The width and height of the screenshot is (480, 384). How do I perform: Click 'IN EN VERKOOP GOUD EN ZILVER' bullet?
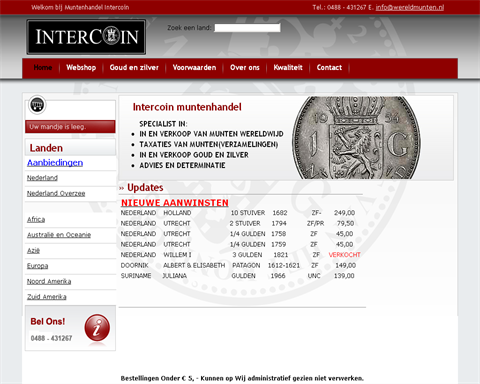tap(194, 155)
